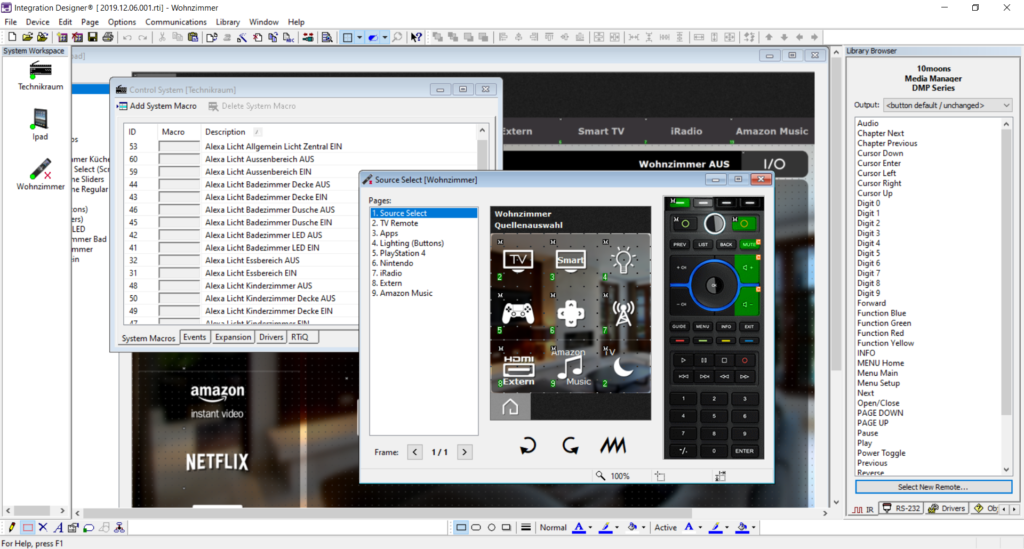Open Active state text color dropdown arrow

tap(700, 527)
